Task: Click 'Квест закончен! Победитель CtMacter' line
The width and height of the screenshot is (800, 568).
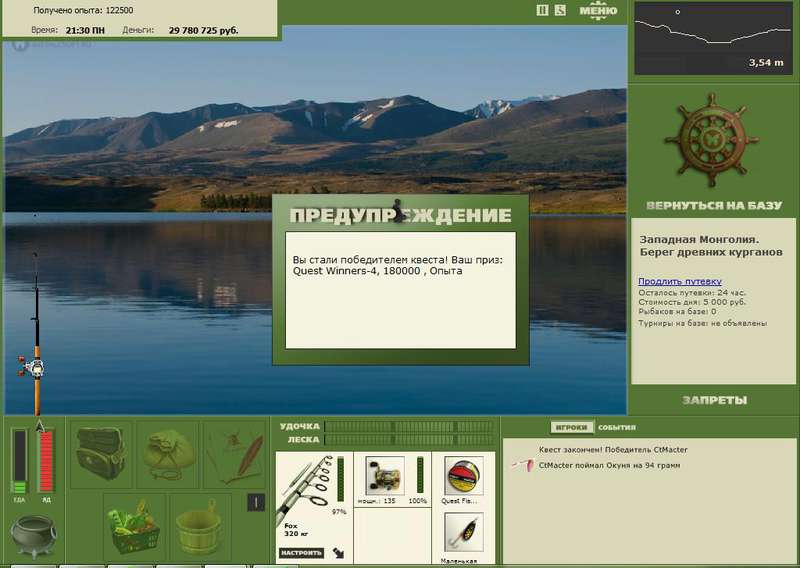Action: (613, 450)
